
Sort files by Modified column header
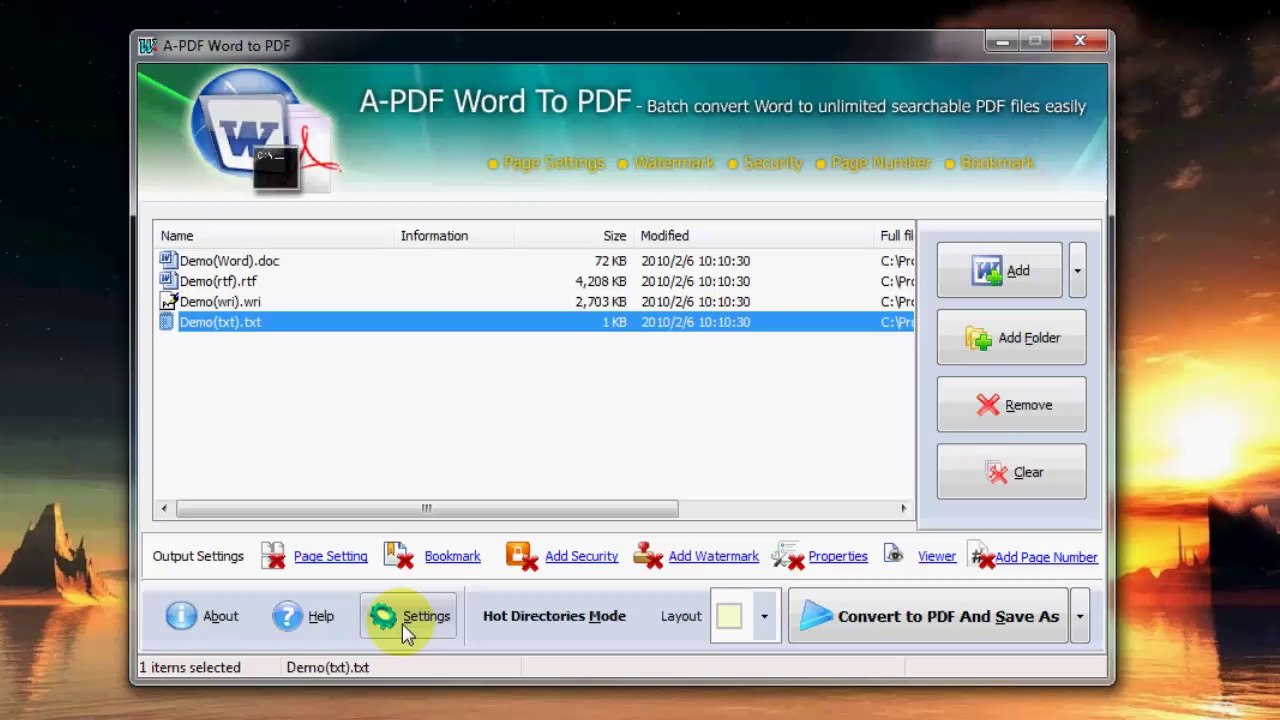754,236
